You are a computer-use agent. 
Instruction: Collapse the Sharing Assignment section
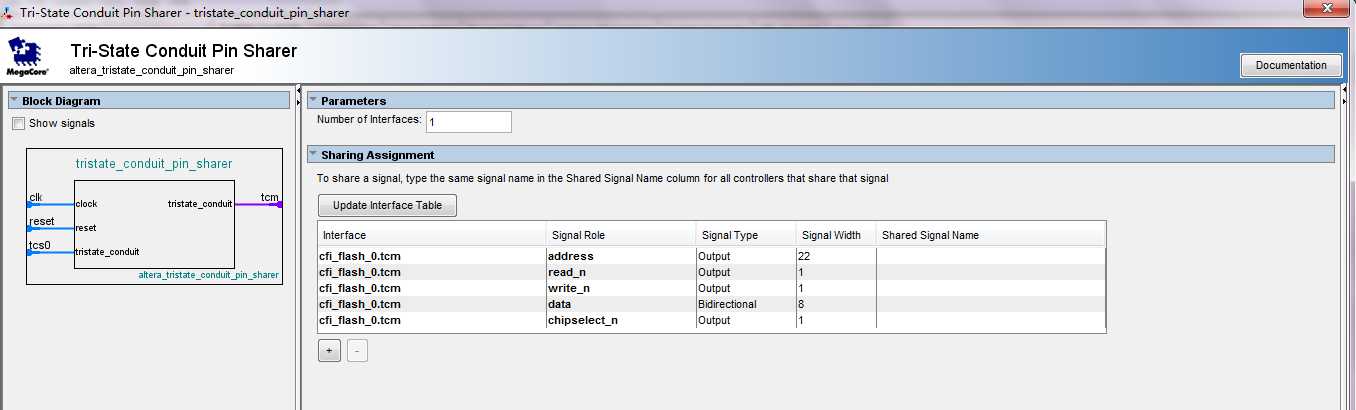click(313, 155)
